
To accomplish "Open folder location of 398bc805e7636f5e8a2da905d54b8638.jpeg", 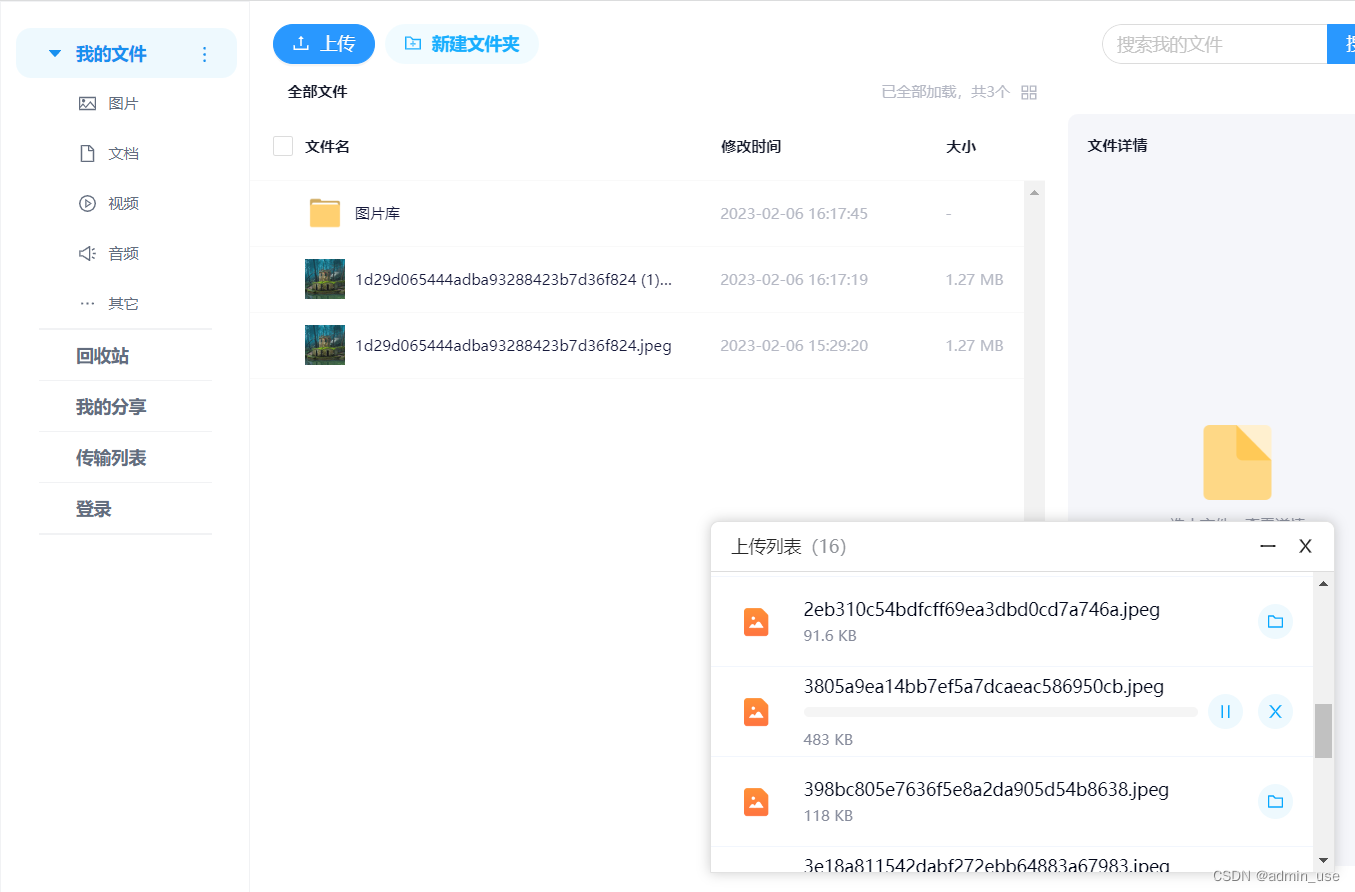I will pyautogui.click(x=1275, y=801).
